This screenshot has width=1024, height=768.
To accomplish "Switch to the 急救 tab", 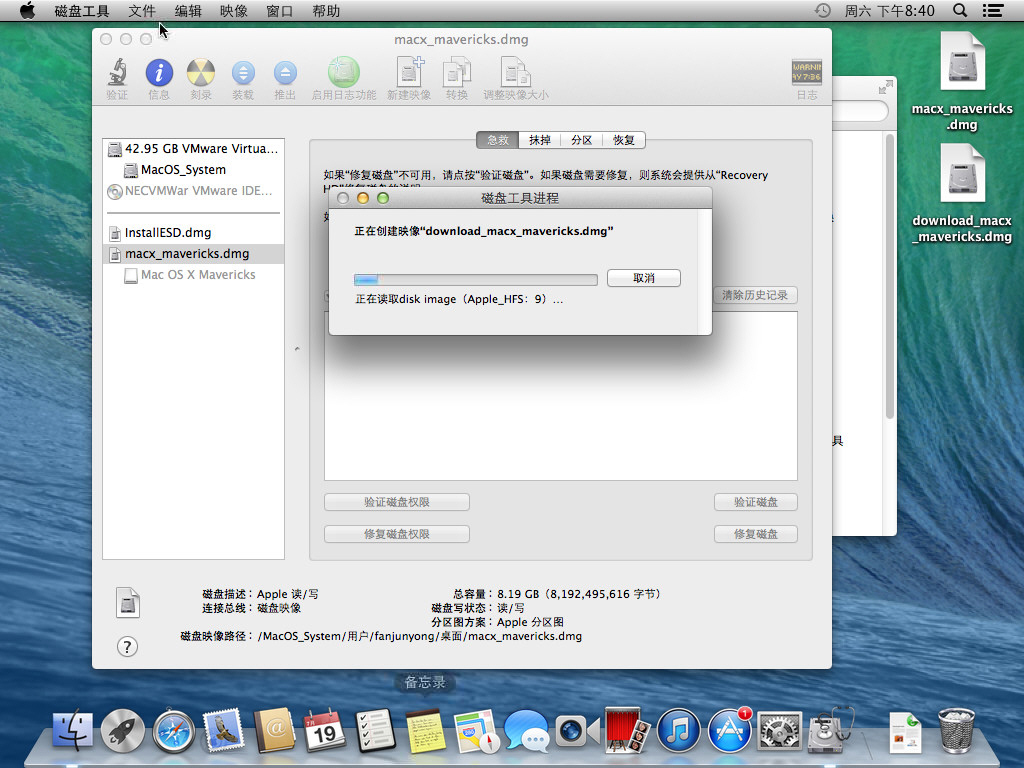I will (498, 140).
